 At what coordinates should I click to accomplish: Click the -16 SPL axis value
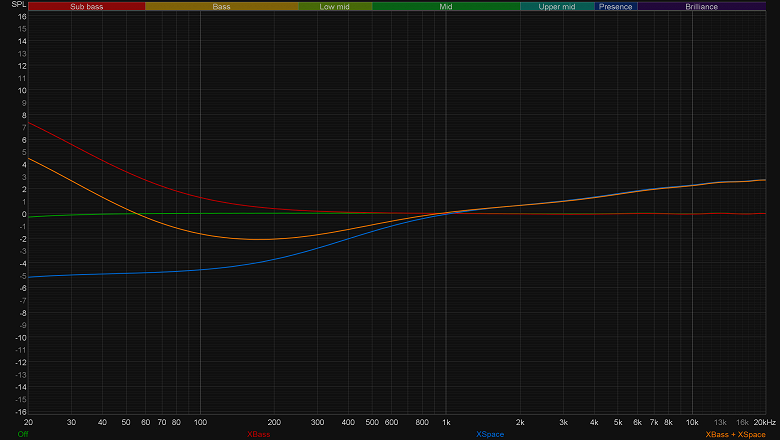20,412
